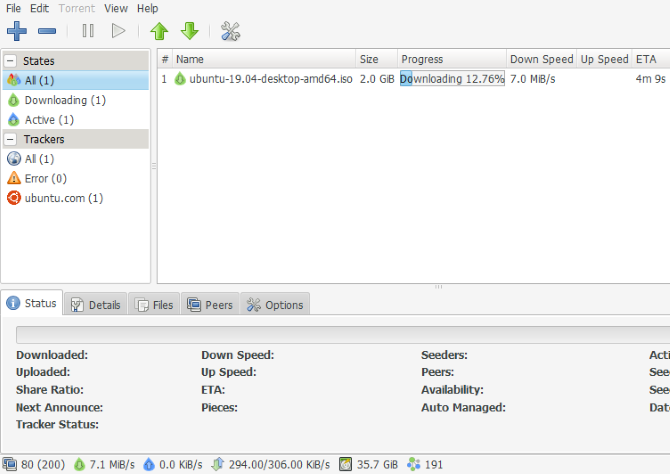Select All (1) under Trackers
The height and width of the screenshot is (474, 670).
coord(76,159)
